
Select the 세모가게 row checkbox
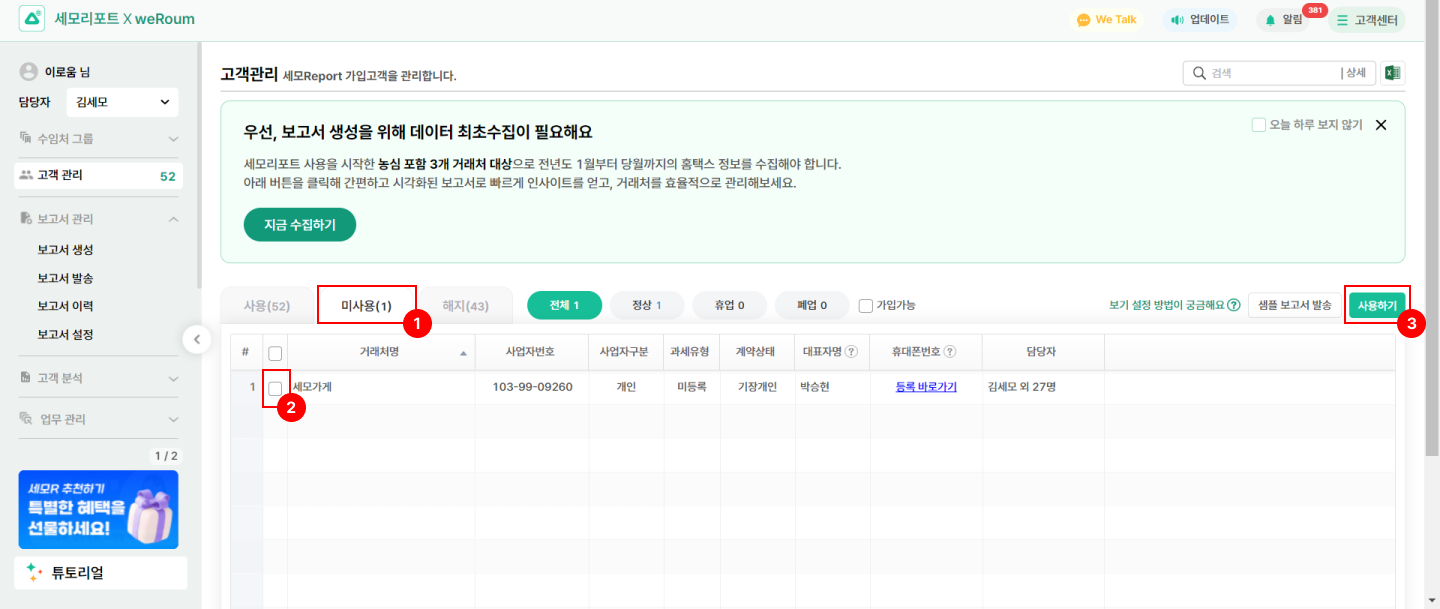click(x=276, y=387)
